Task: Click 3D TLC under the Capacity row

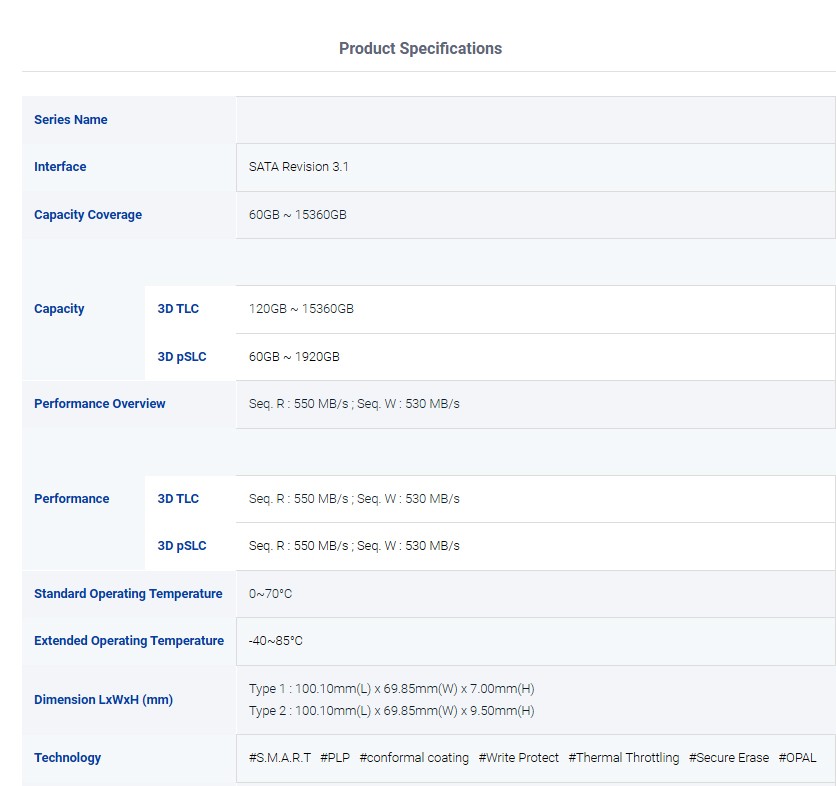Action: [x=178, y=309]
